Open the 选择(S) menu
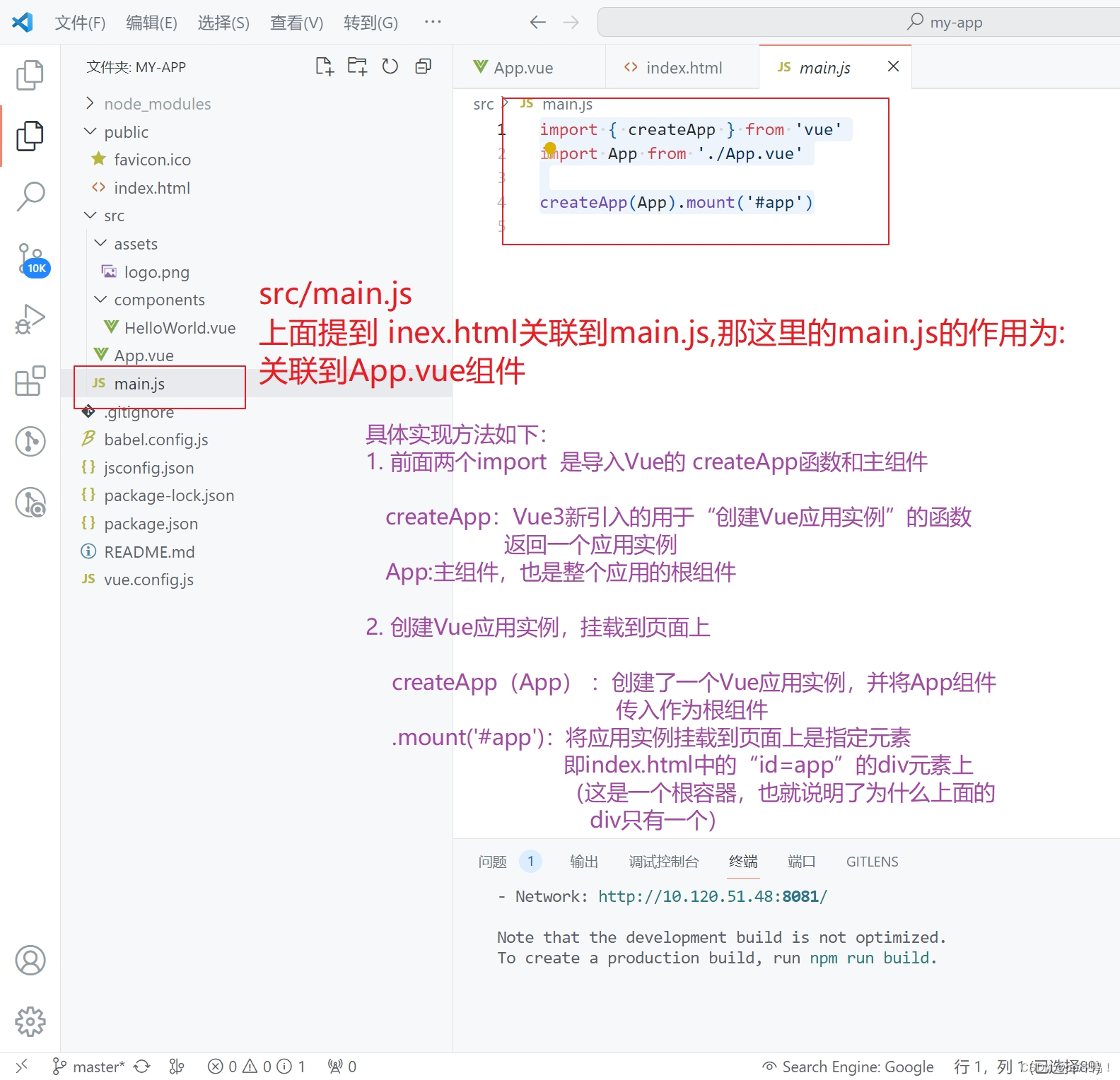The height and width of the screenshot is (1080, 1120). click(223, 23)
